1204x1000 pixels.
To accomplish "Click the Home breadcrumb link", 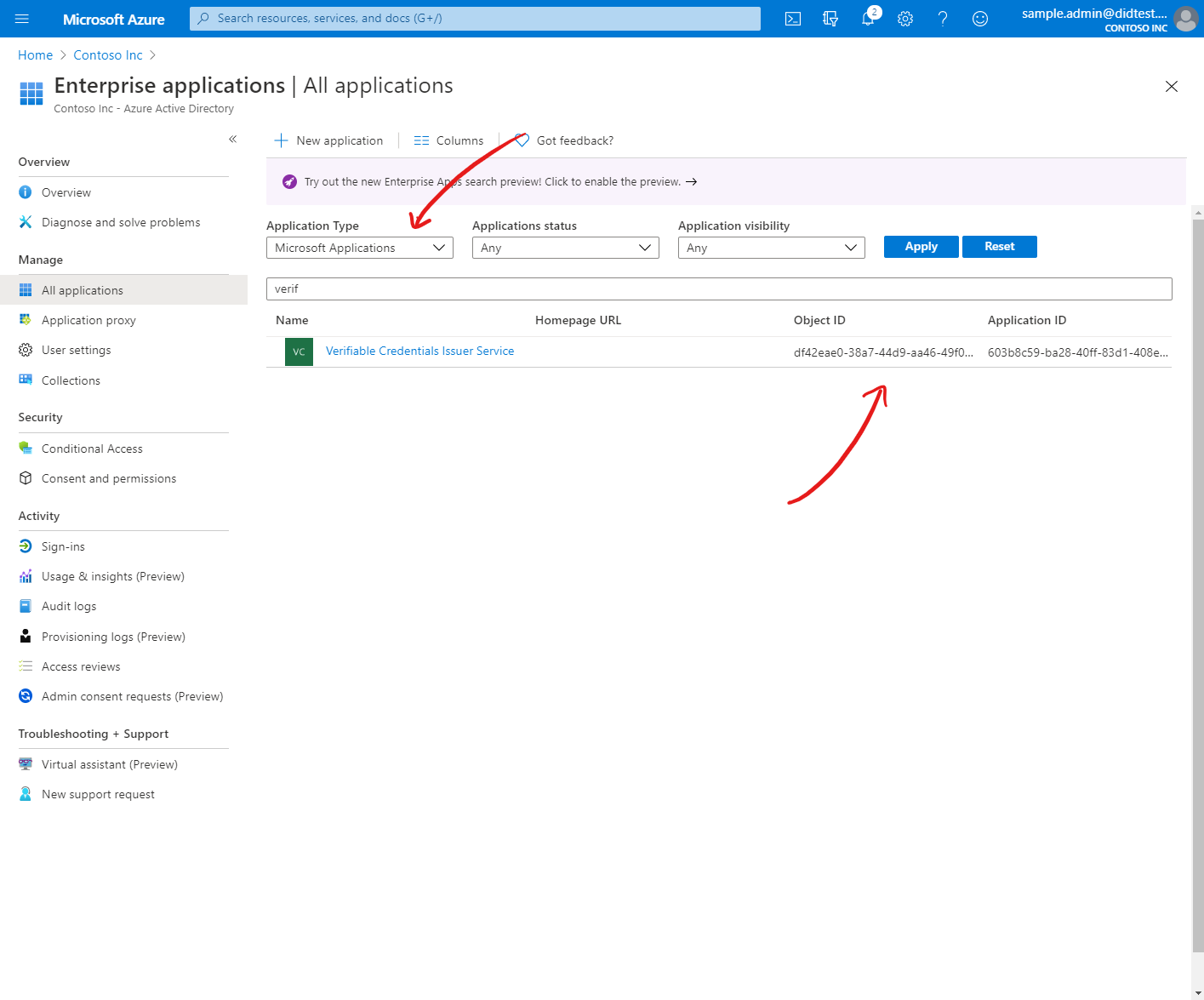I will [x=35, y=55].
